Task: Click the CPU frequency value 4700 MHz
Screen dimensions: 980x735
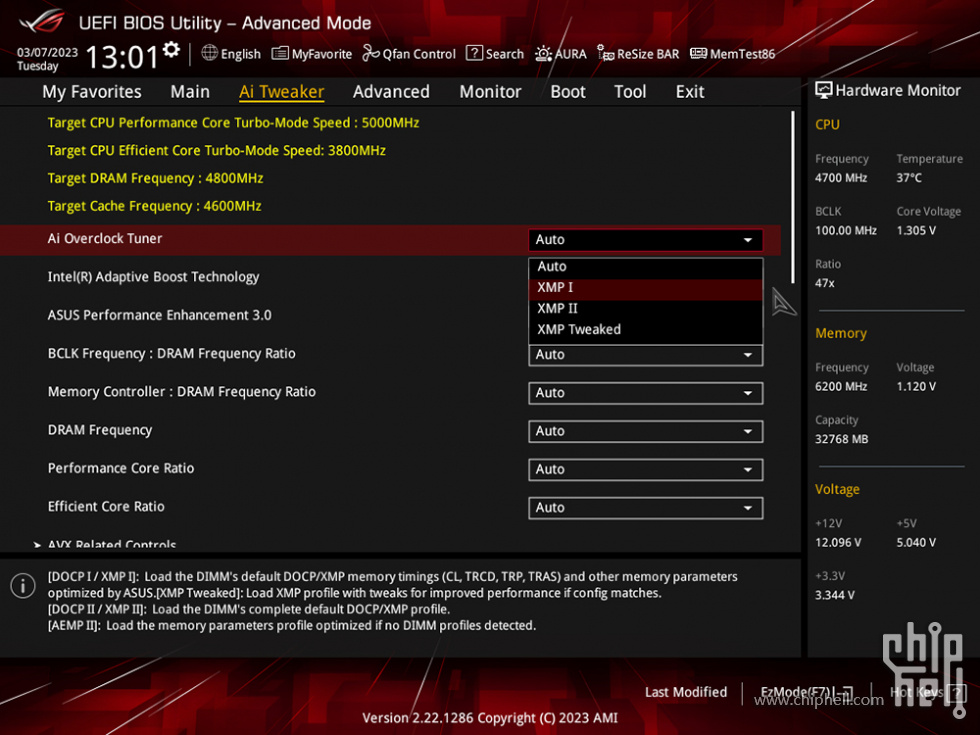Action: (841, 178)
